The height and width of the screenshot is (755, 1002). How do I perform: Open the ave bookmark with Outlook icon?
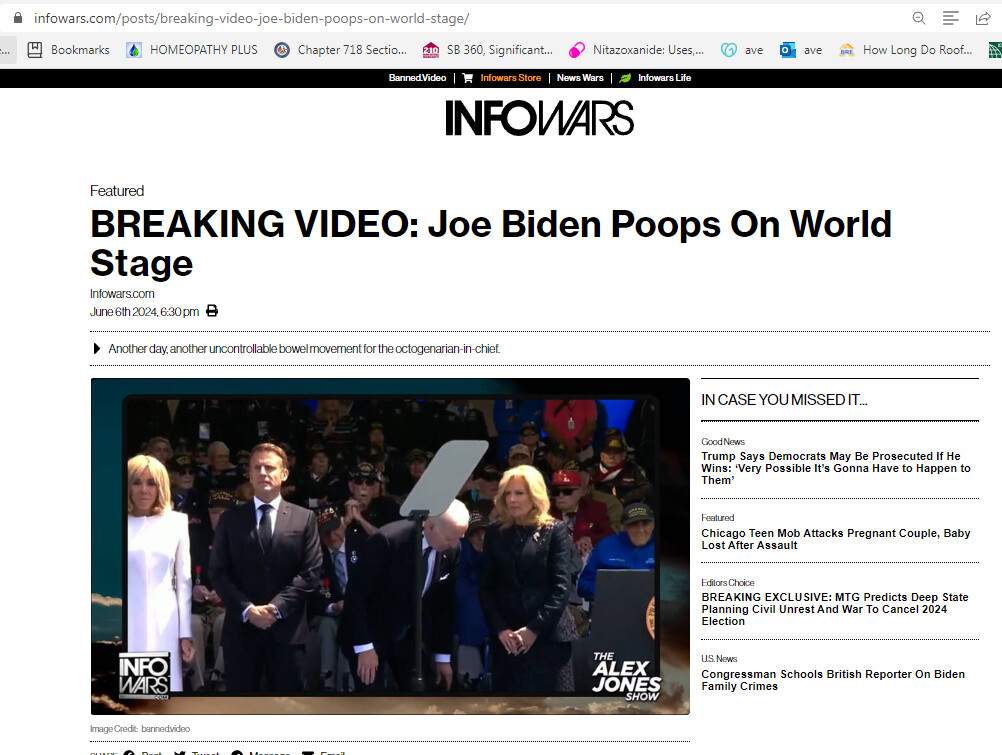click(801, 50)
